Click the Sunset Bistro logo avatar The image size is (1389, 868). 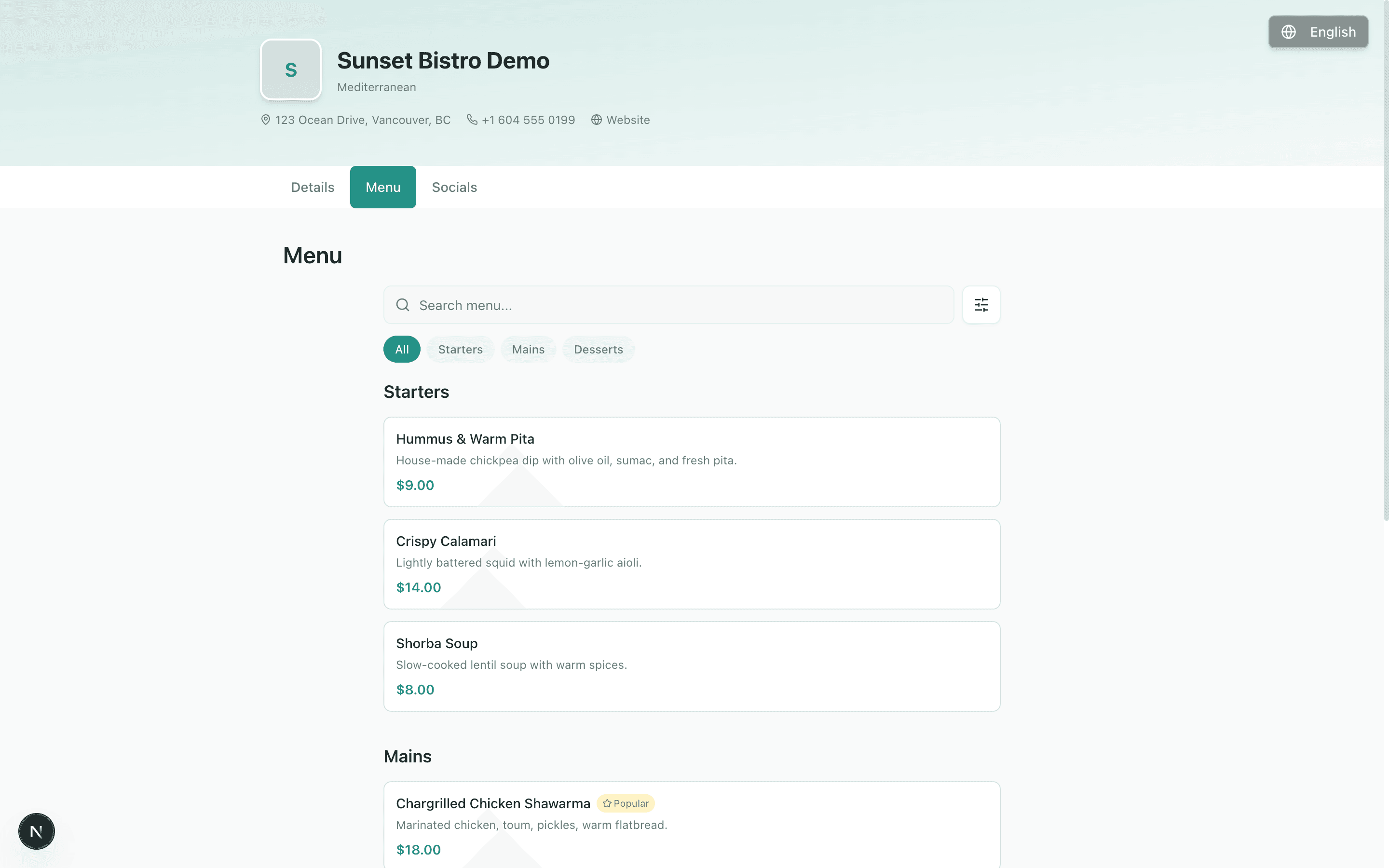[290, 69]
